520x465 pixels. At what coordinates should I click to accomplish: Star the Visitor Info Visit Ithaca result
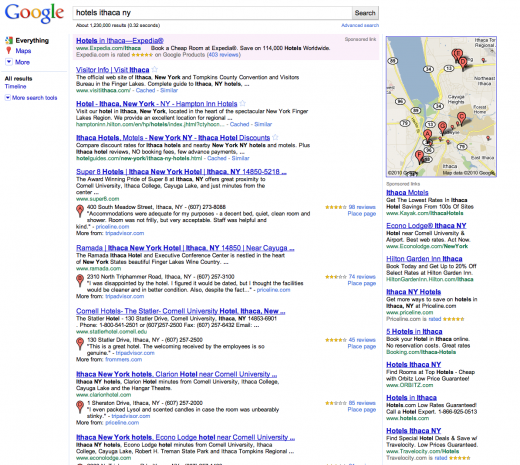click(154, 69)
